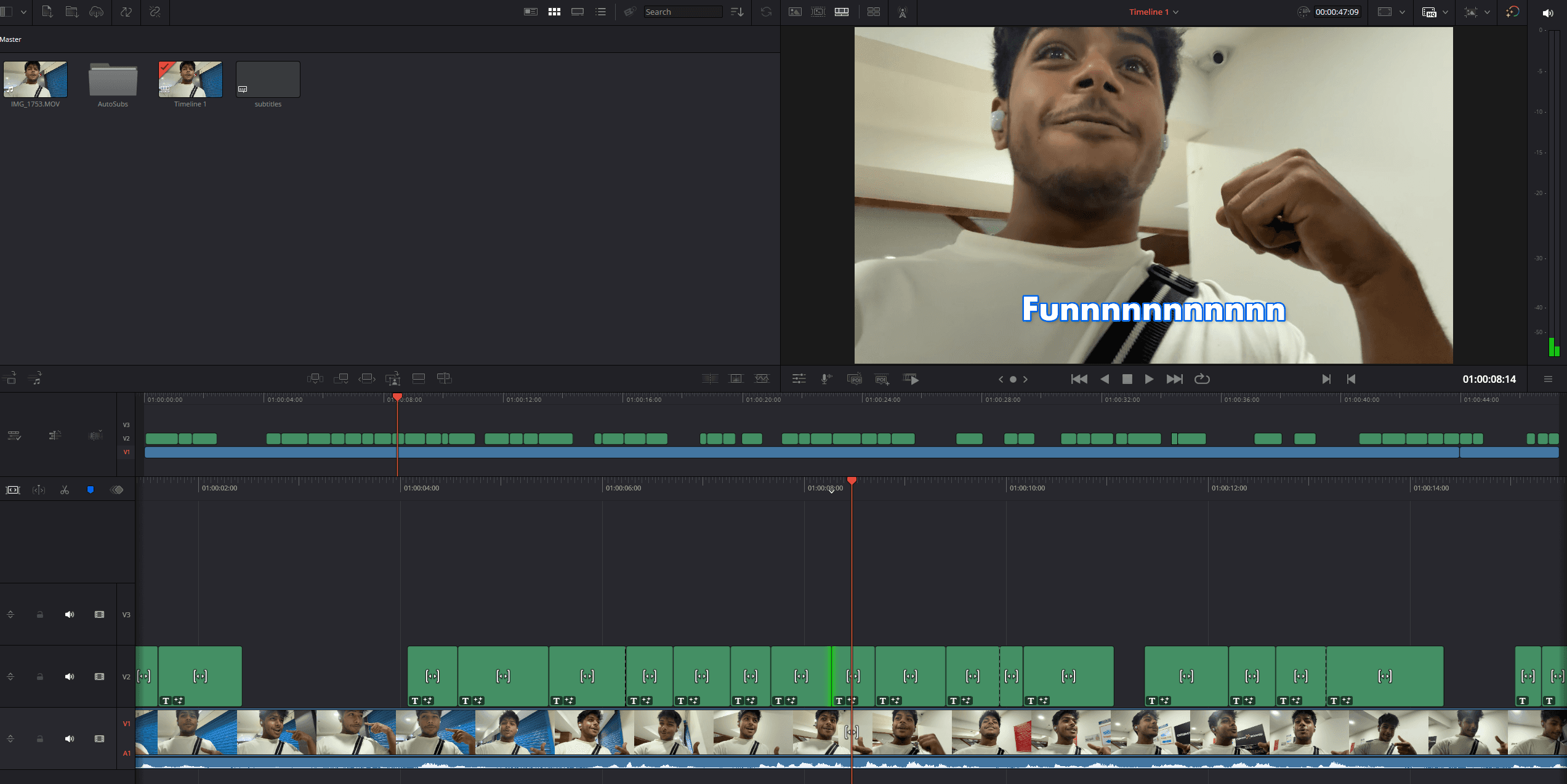Switch media pool to thumbnail grid view
Screen dimensions: 1567x784
[554, 12]
